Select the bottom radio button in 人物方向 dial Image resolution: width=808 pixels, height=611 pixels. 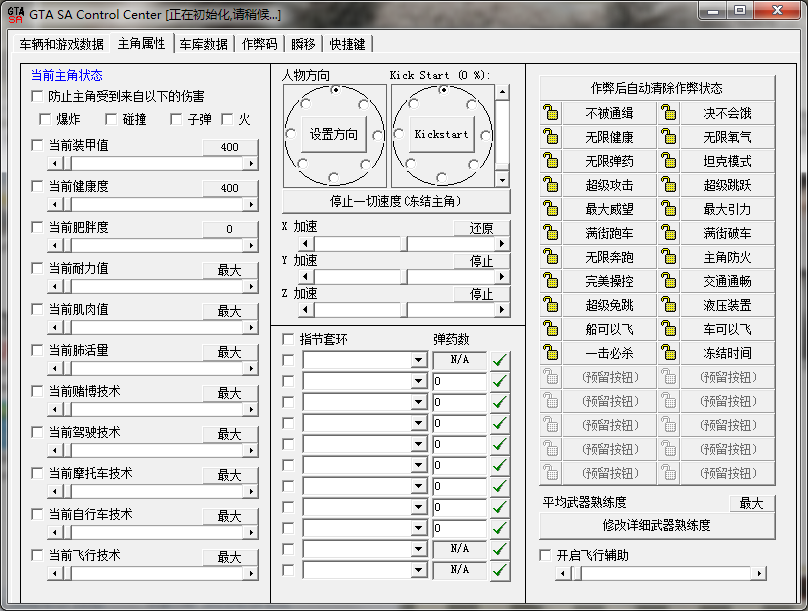(334, 178)
